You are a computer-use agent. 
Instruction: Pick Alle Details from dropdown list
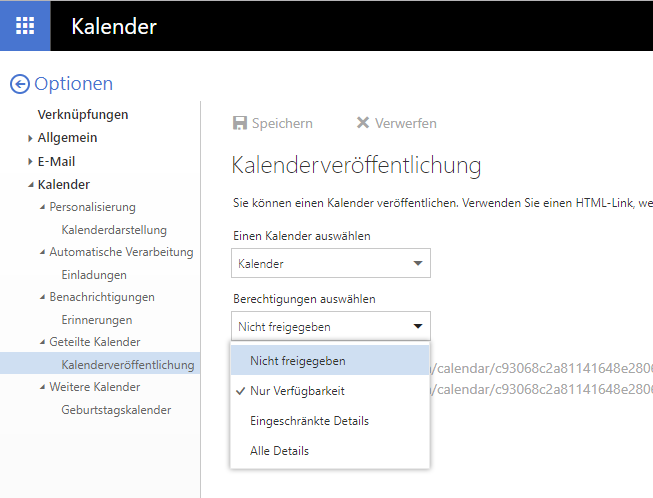pyautogui.click(x=279, y=451)
